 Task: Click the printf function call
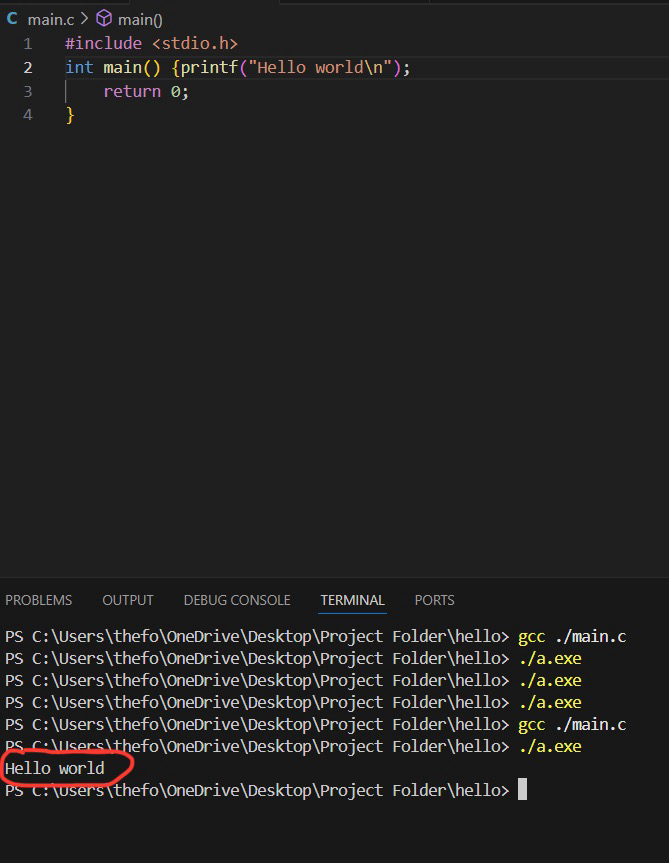tap(205, 68)
